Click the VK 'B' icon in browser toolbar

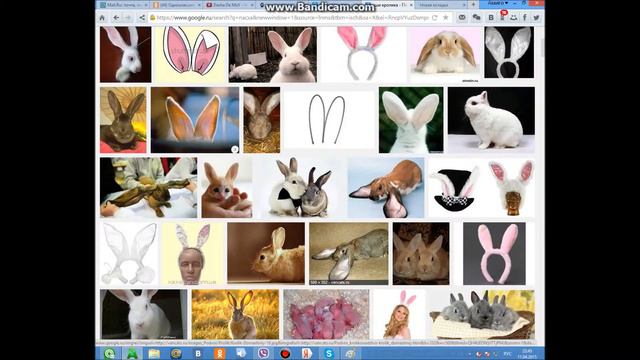(x=491, y=18)
